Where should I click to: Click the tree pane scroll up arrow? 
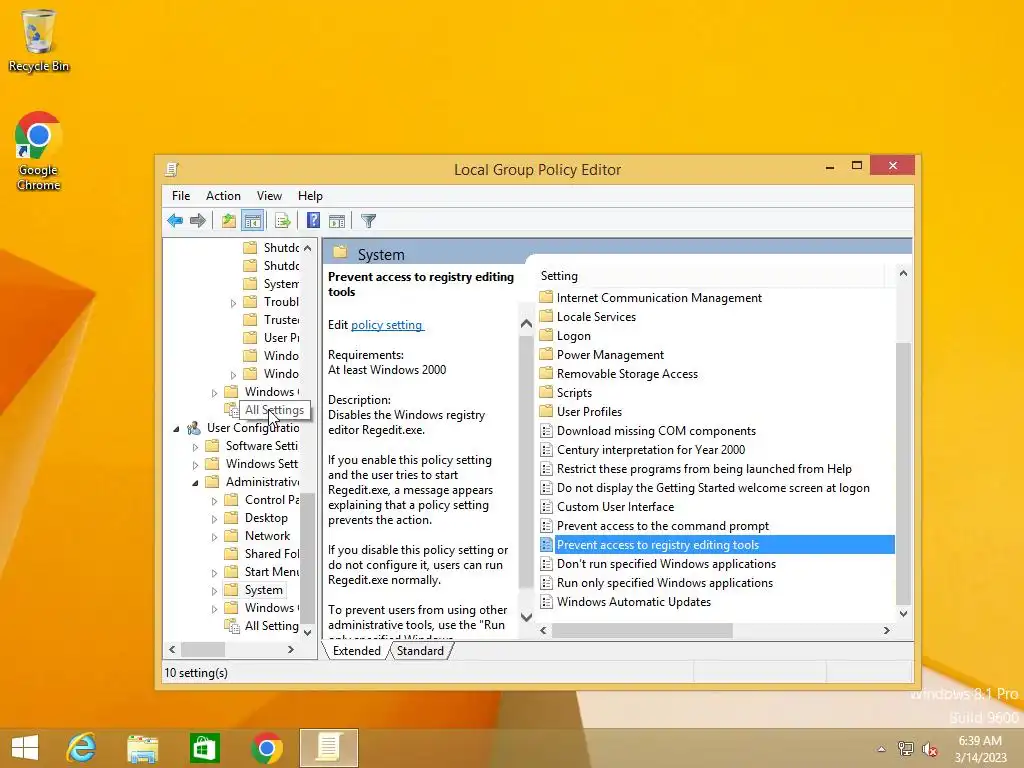point(308,248)
